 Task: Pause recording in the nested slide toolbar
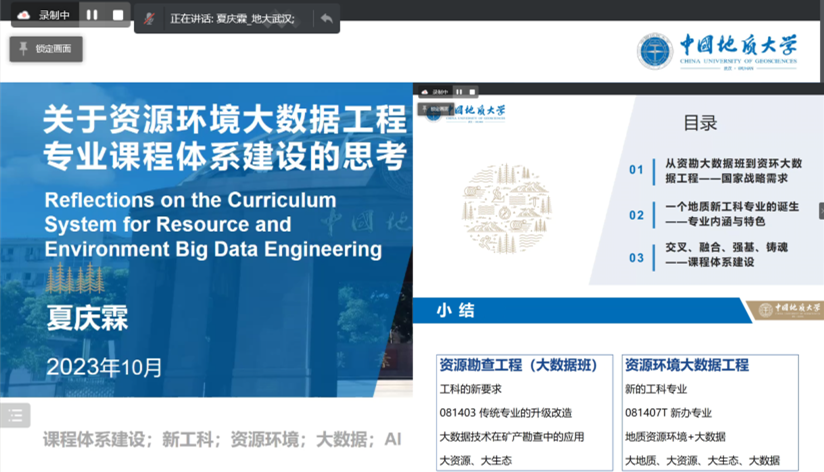pos(459,92)
